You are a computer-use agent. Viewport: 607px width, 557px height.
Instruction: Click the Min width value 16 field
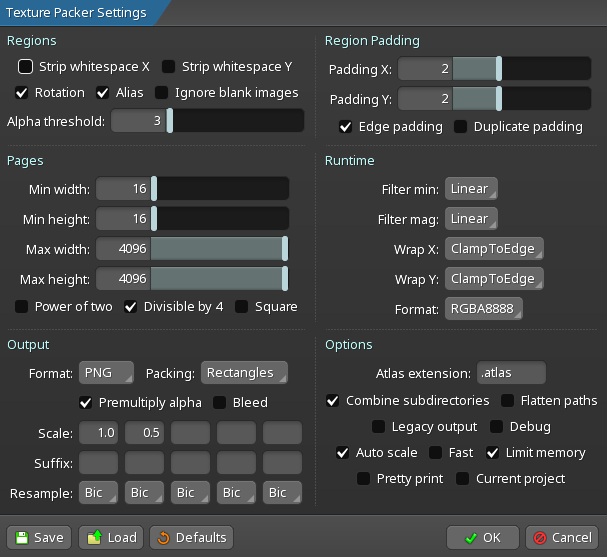(123, 189)
